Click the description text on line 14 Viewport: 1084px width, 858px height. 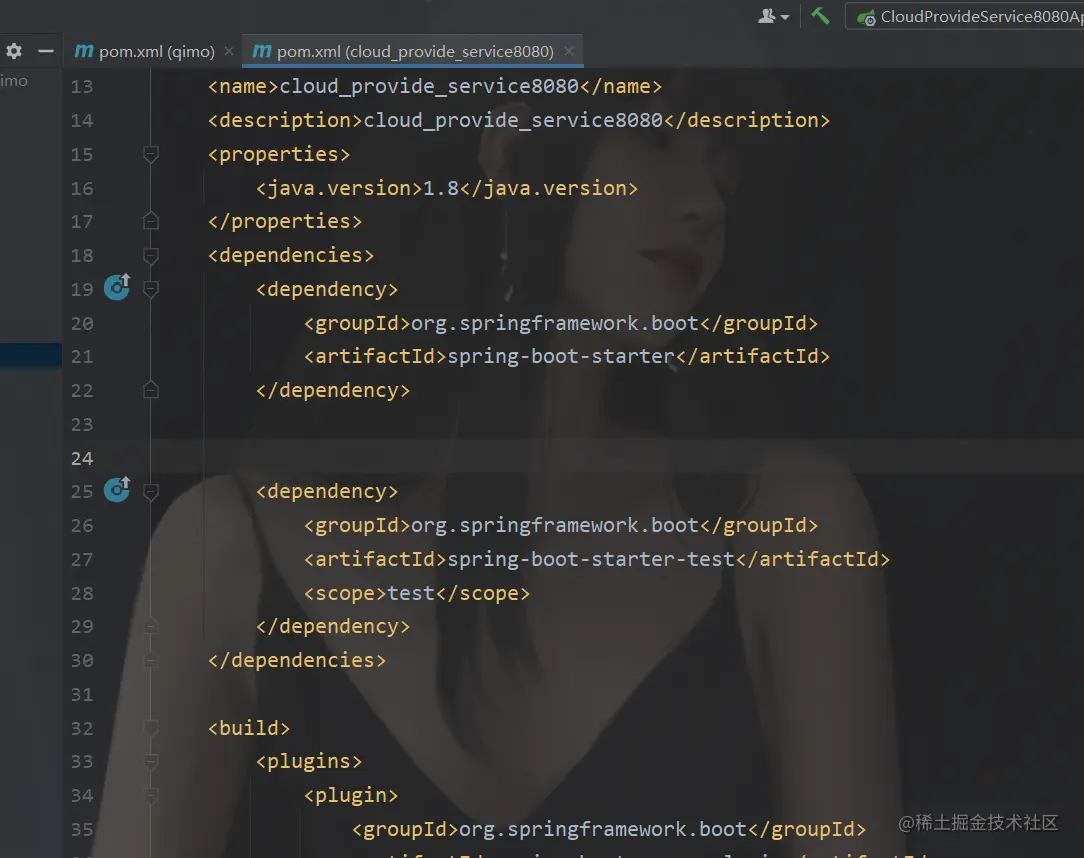(513, 120)
